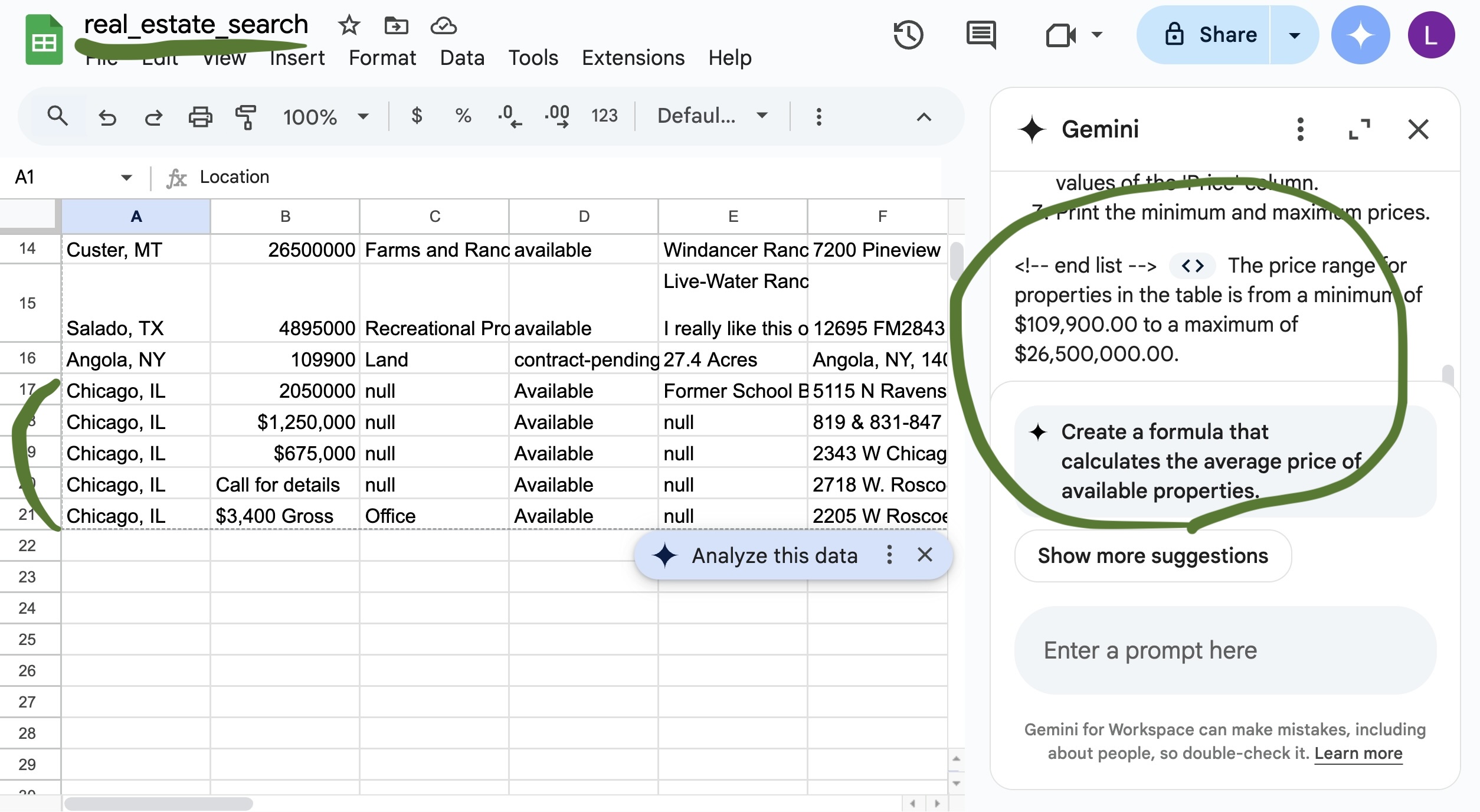The height and width of the screenshot is (812, 1480).
Task: Collapse the menus with up chevron
Action: tap(924, 117)
